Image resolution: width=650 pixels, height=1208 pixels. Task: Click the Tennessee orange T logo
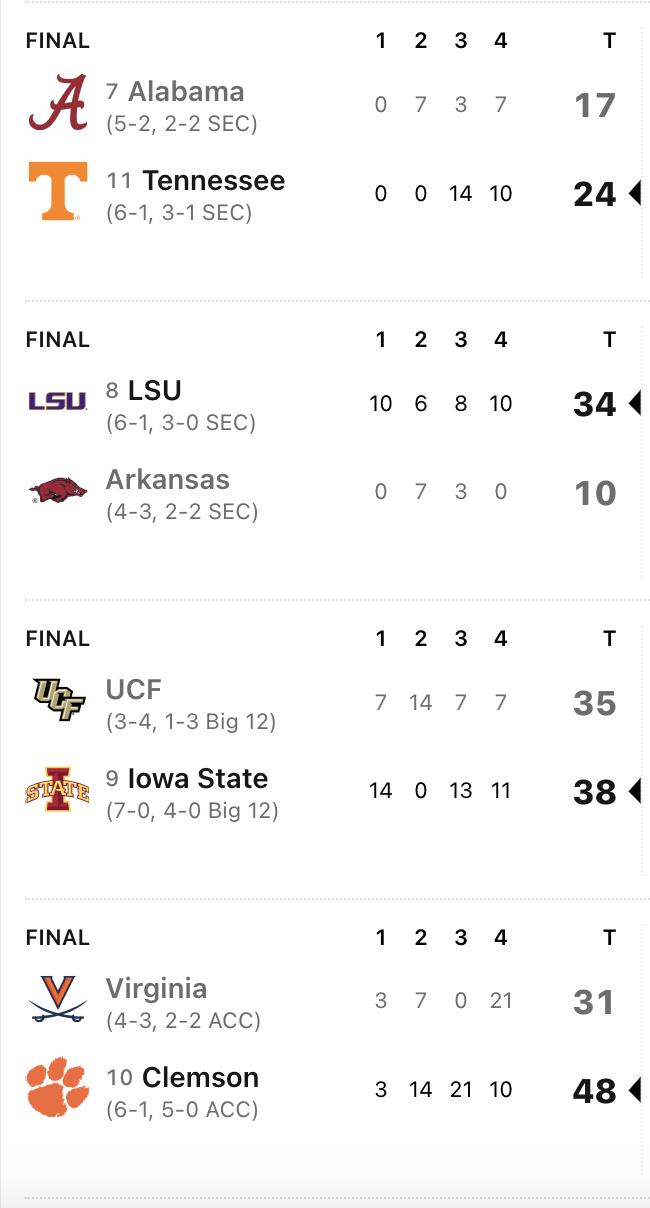pos(58,191)
